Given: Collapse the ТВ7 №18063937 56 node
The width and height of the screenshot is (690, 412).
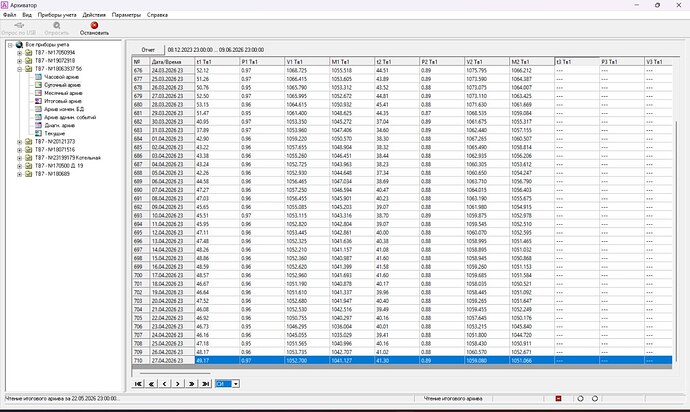Looking at the screenshot, I should coord(19,69).
